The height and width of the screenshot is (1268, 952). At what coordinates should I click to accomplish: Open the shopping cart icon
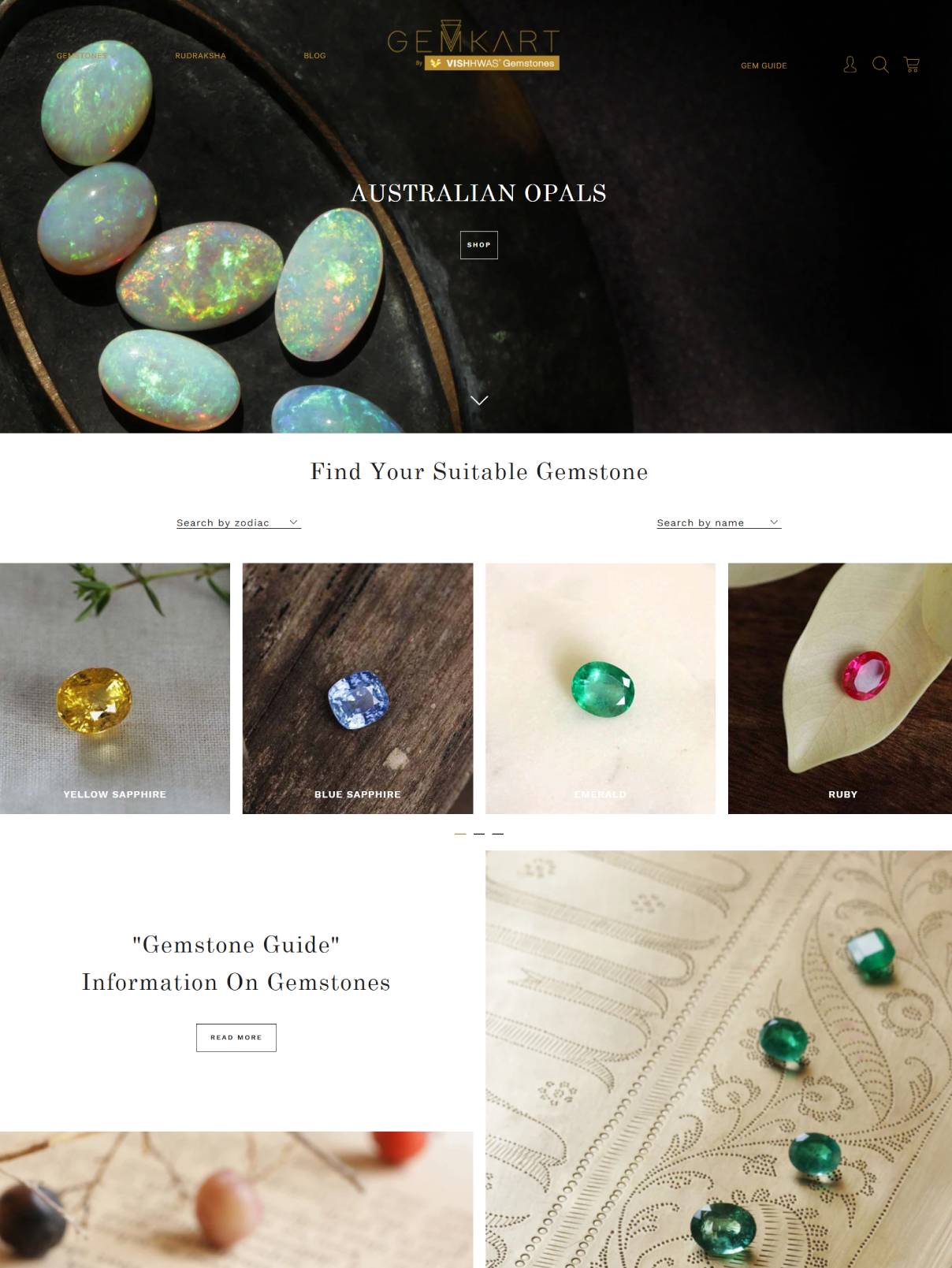click(912, 65)
